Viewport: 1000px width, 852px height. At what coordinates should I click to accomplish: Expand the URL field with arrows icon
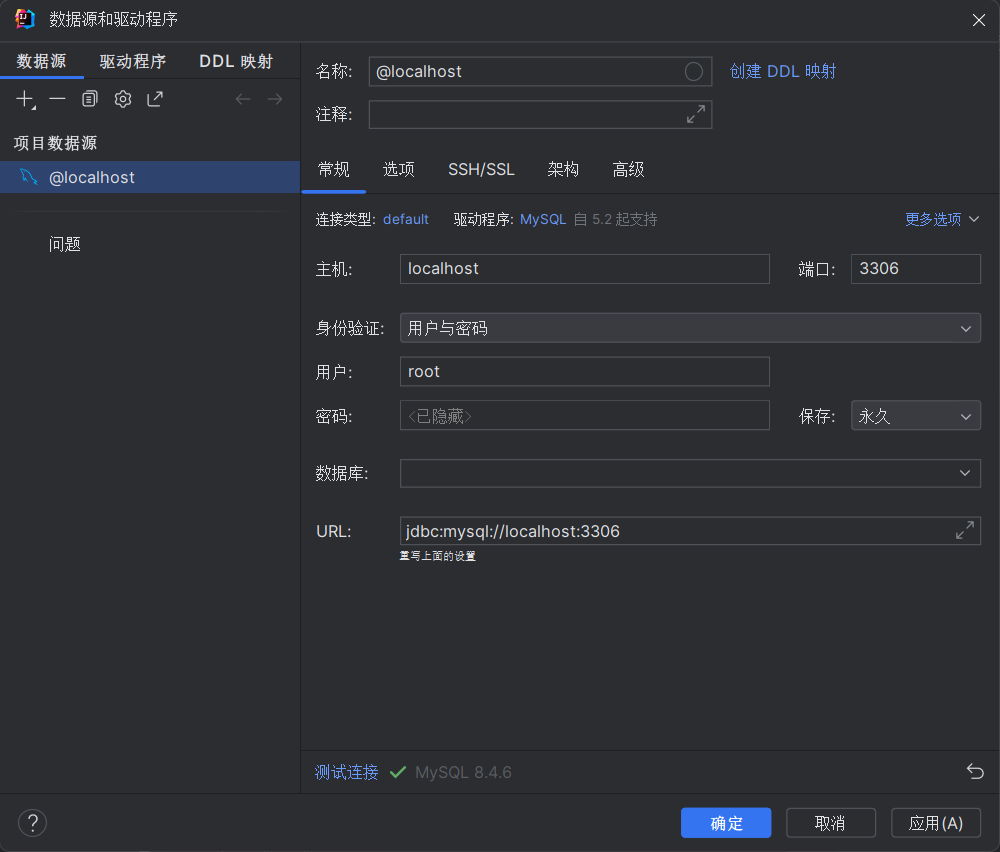pyautogui.click(x=964, y=530)
